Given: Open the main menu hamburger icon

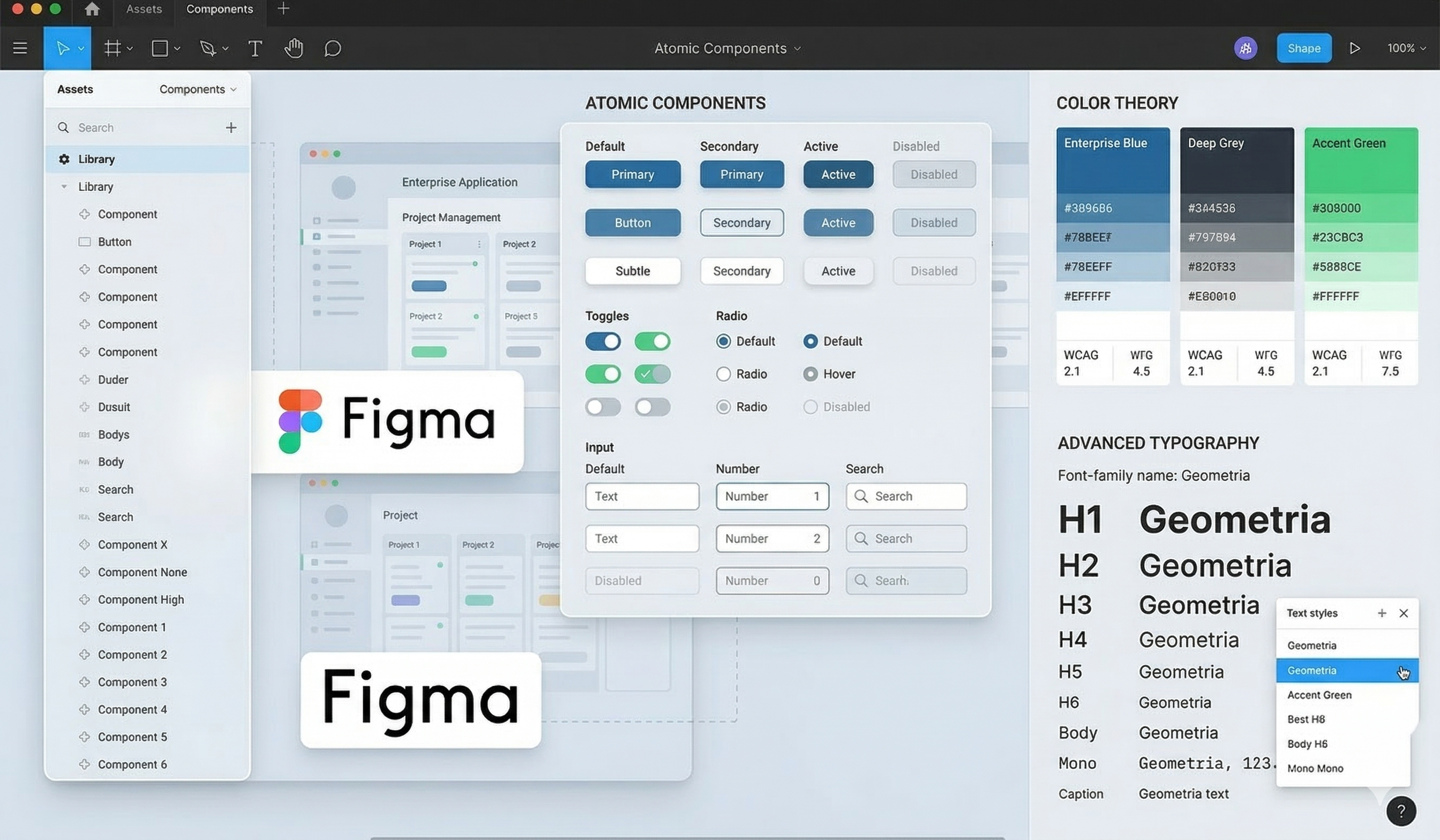Looking at the screenshot, I should [x=20, y=48].
